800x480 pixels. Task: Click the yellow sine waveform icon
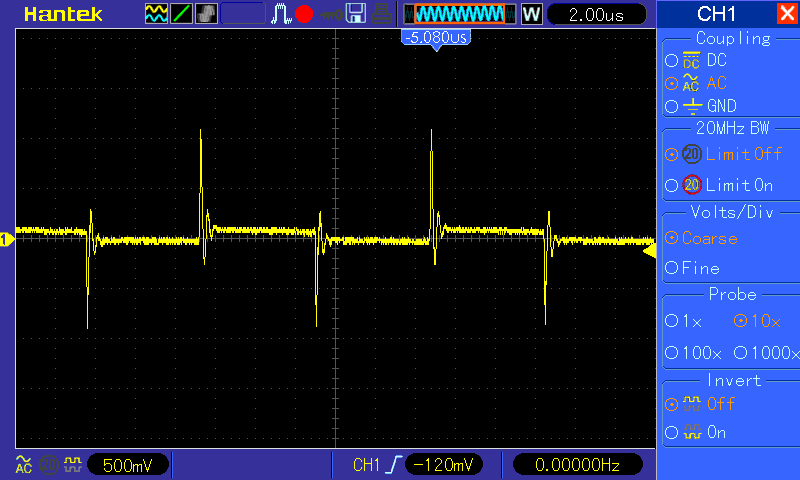tap(156, 14)
